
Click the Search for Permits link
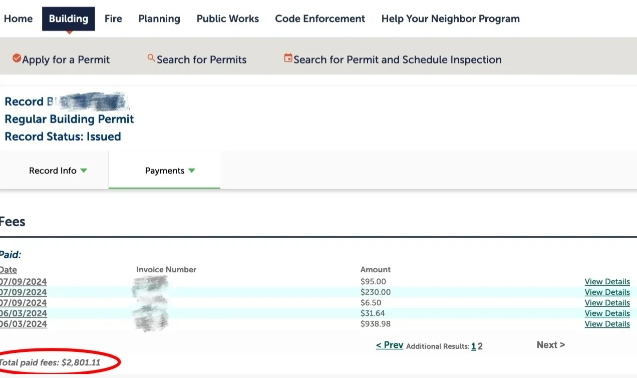202,59
